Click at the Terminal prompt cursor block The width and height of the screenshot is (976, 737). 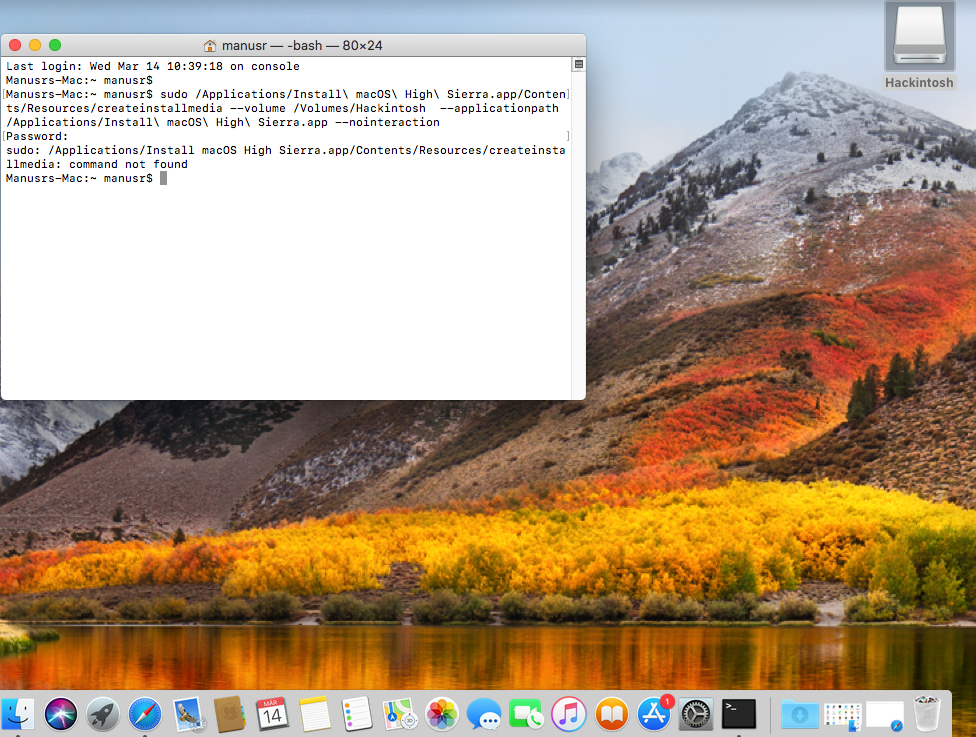click(x=164, y=178)
